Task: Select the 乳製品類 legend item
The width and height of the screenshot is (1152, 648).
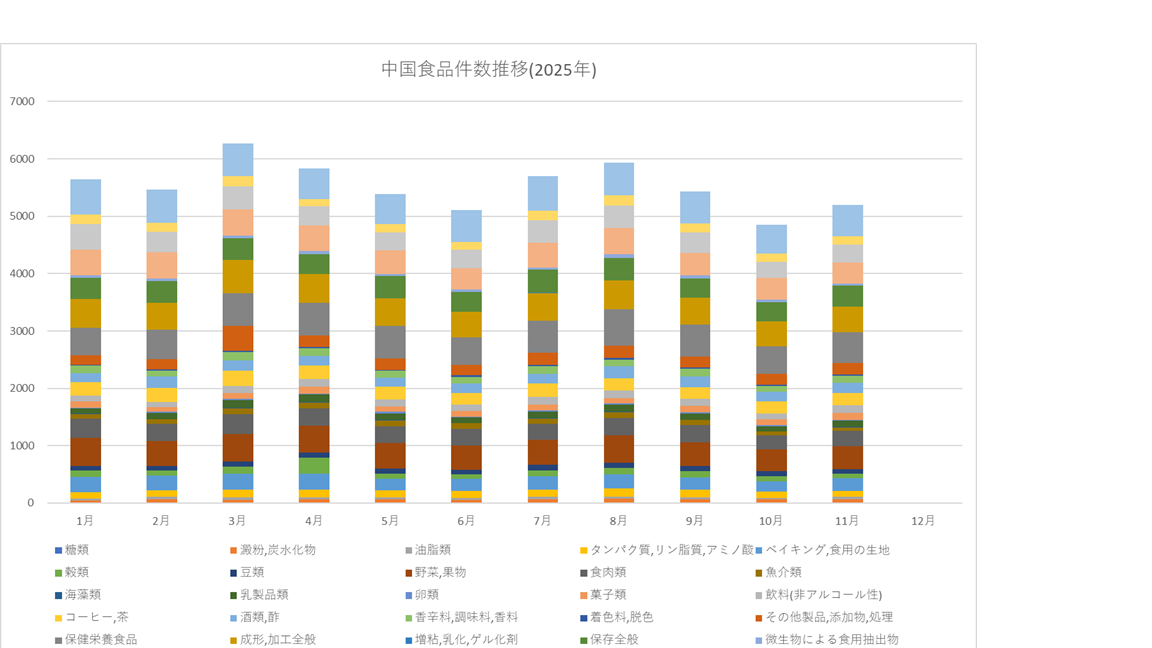Action: [x=261, y=595]
